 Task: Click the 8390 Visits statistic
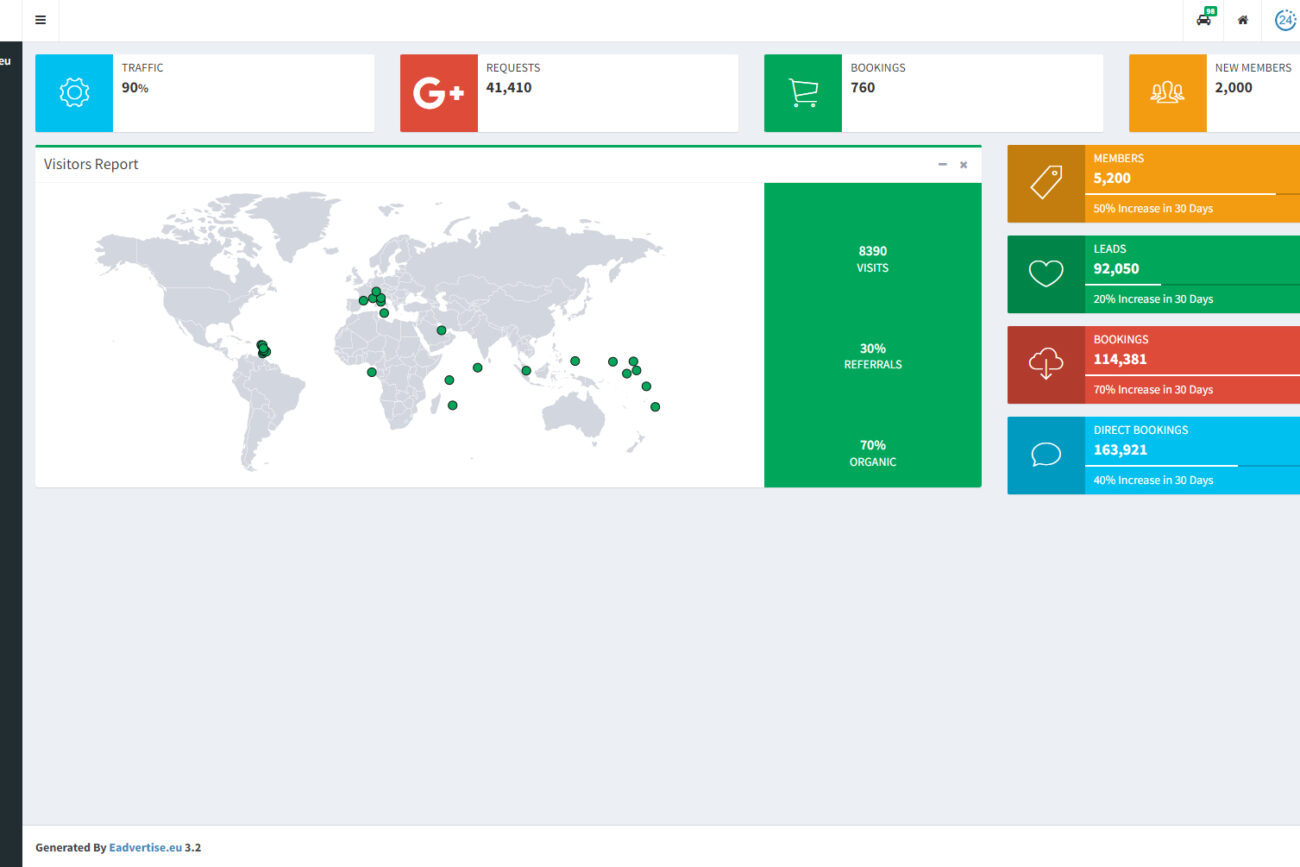[x=872, y=258]
